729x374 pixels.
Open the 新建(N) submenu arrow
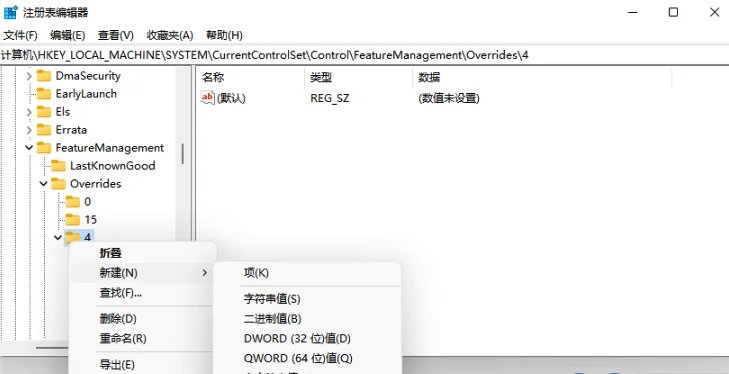pos(205,273)
